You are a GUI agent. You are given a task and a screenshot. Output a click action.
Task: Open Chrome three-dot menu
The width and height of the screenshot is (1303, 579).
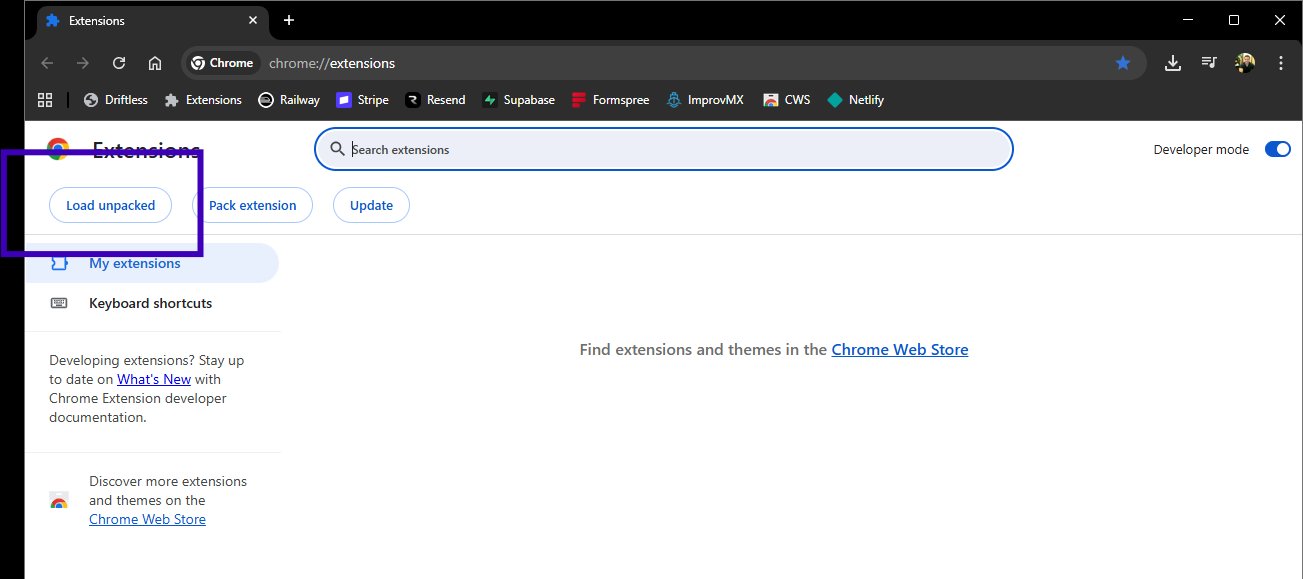click(x=1281, y=63)
